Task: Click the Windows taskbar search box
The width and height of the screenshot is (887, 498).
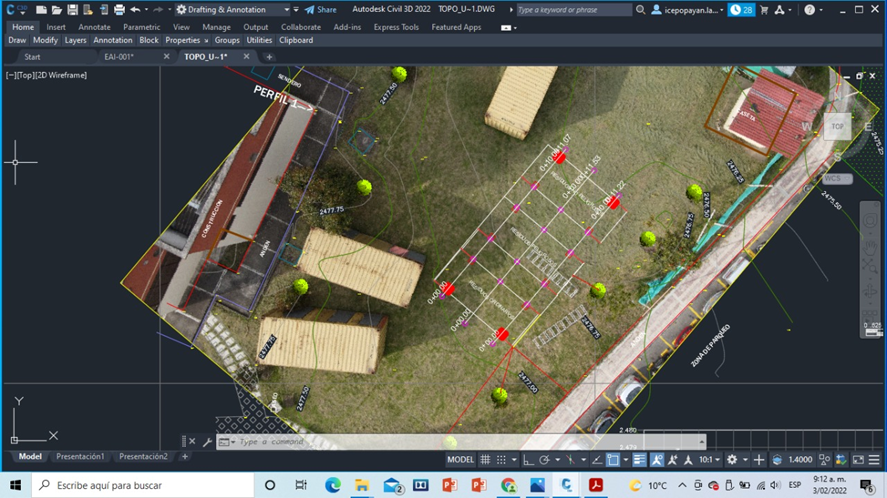Action: [143, 485]
